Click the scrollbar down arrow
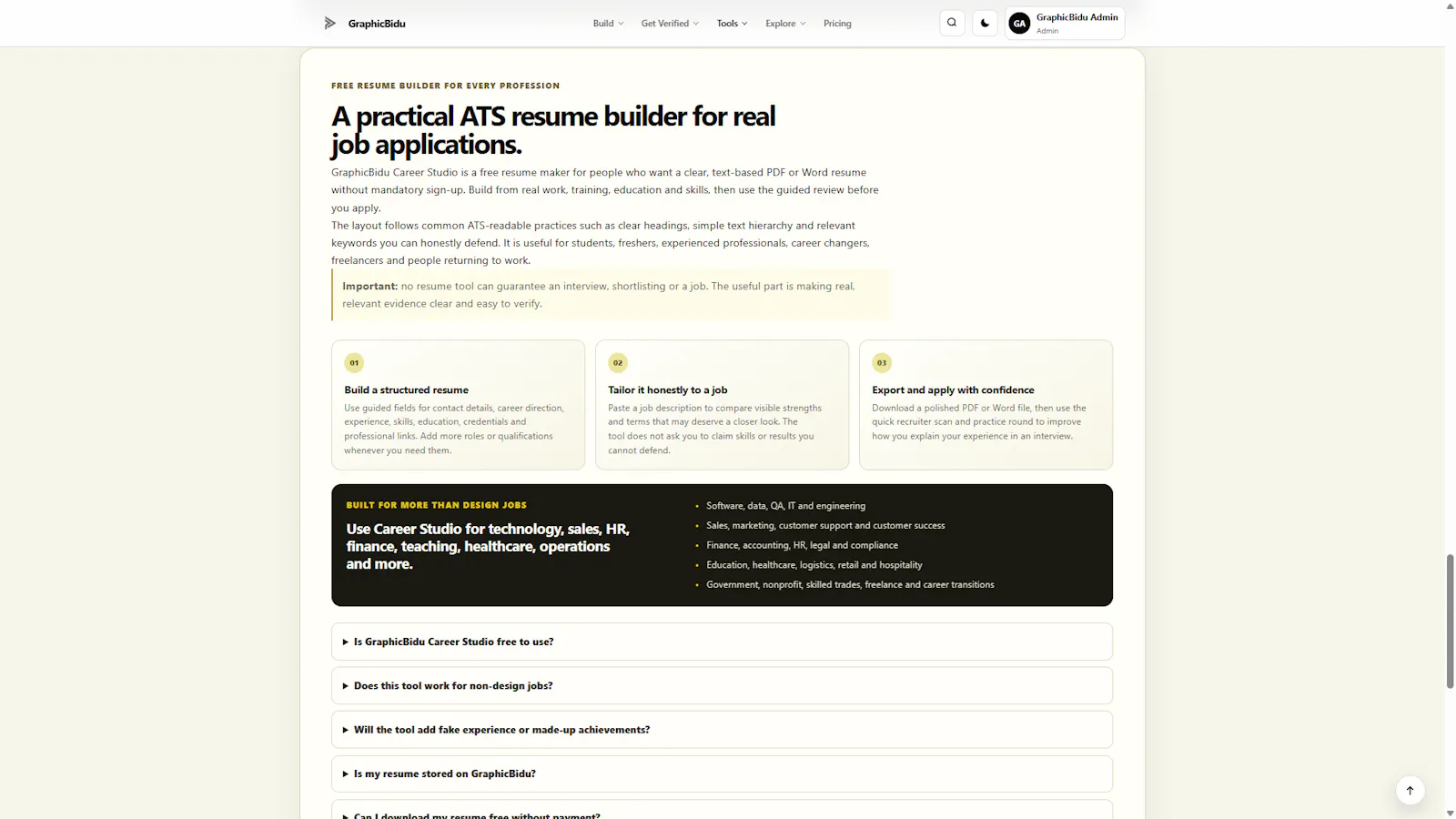1456x819 pixels. click(x=1450, y=813)
